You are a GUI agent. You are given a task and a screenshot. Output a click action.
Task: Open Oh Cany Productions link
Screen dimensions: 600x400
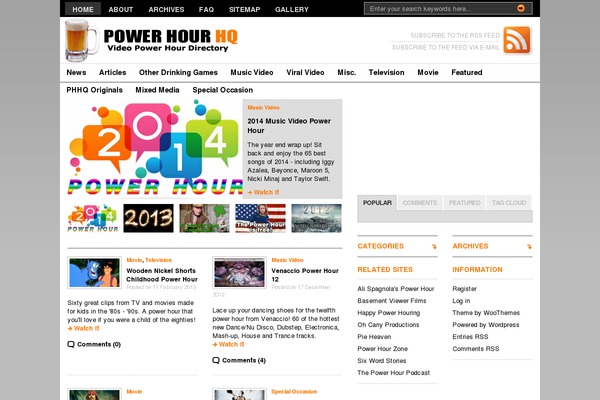pos(388,325)
